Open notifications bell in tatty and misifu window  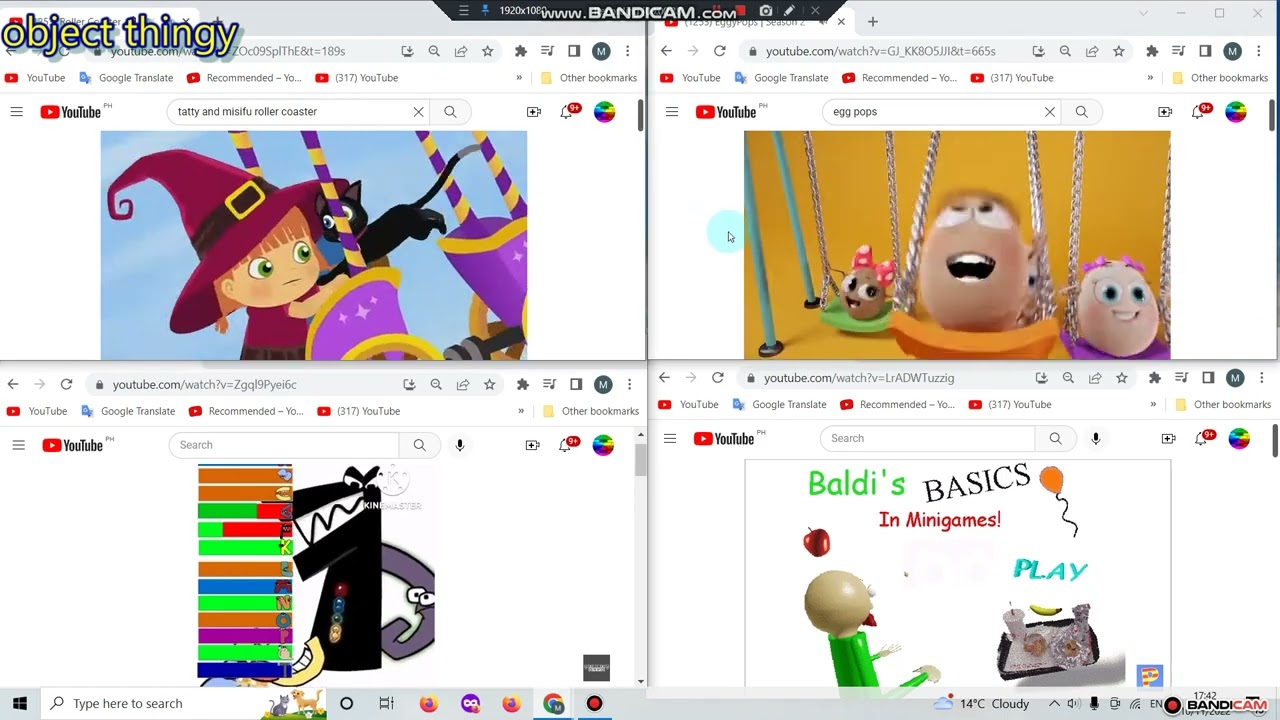coord(567,112)
